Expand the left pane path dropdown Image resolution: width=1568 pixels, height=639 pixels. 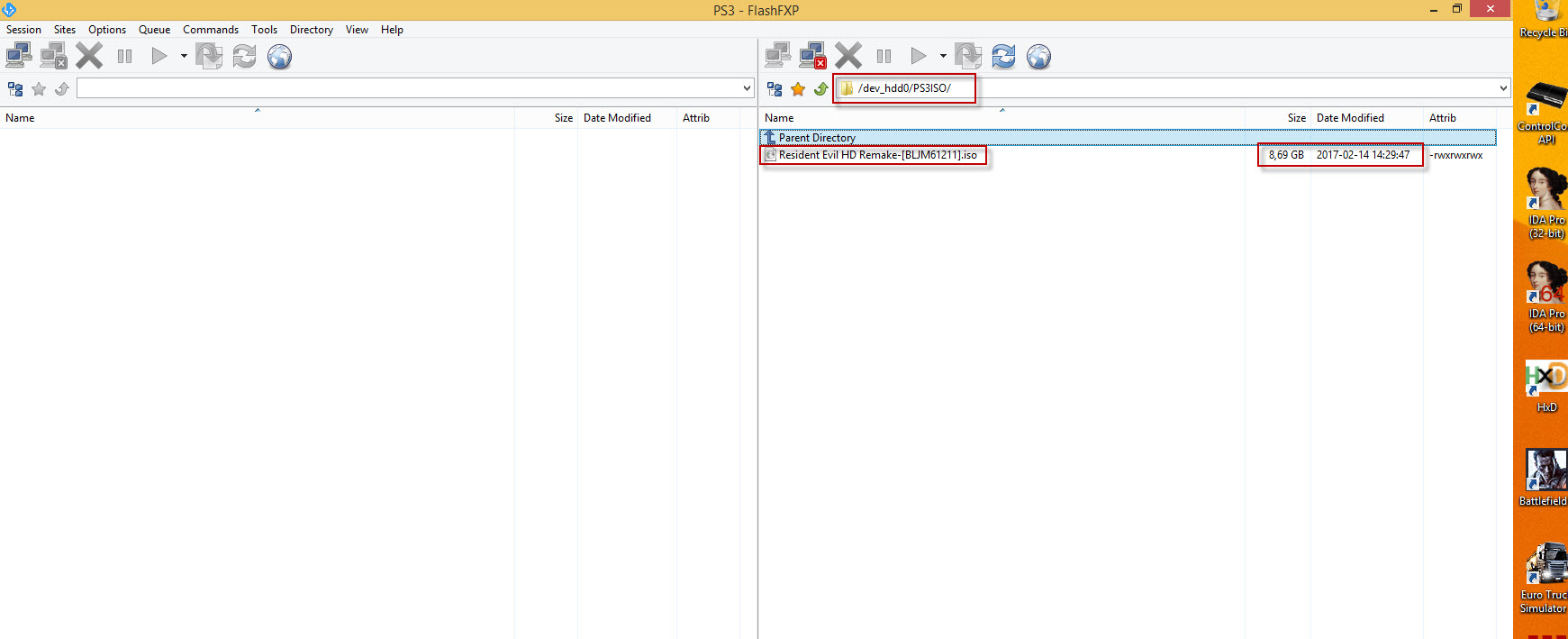point(747,88)
